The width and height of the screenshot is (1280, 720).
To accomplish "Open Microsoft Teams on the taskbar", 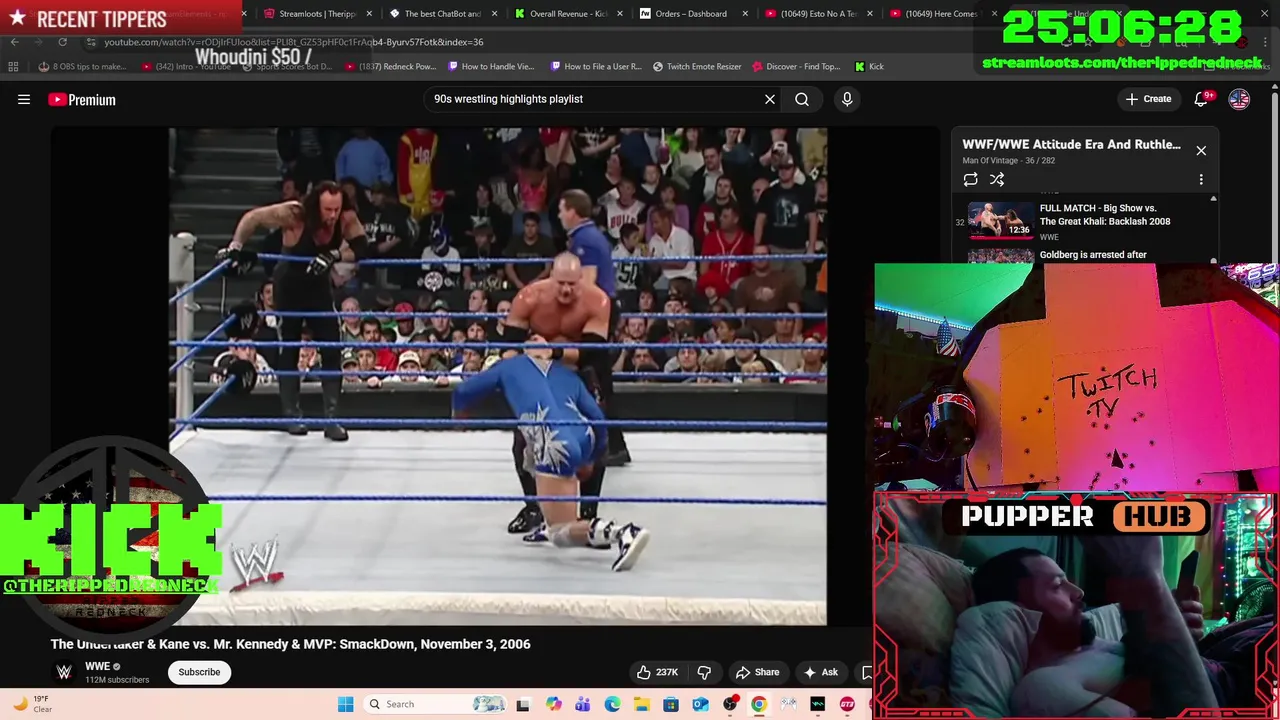I will [582, 704].
